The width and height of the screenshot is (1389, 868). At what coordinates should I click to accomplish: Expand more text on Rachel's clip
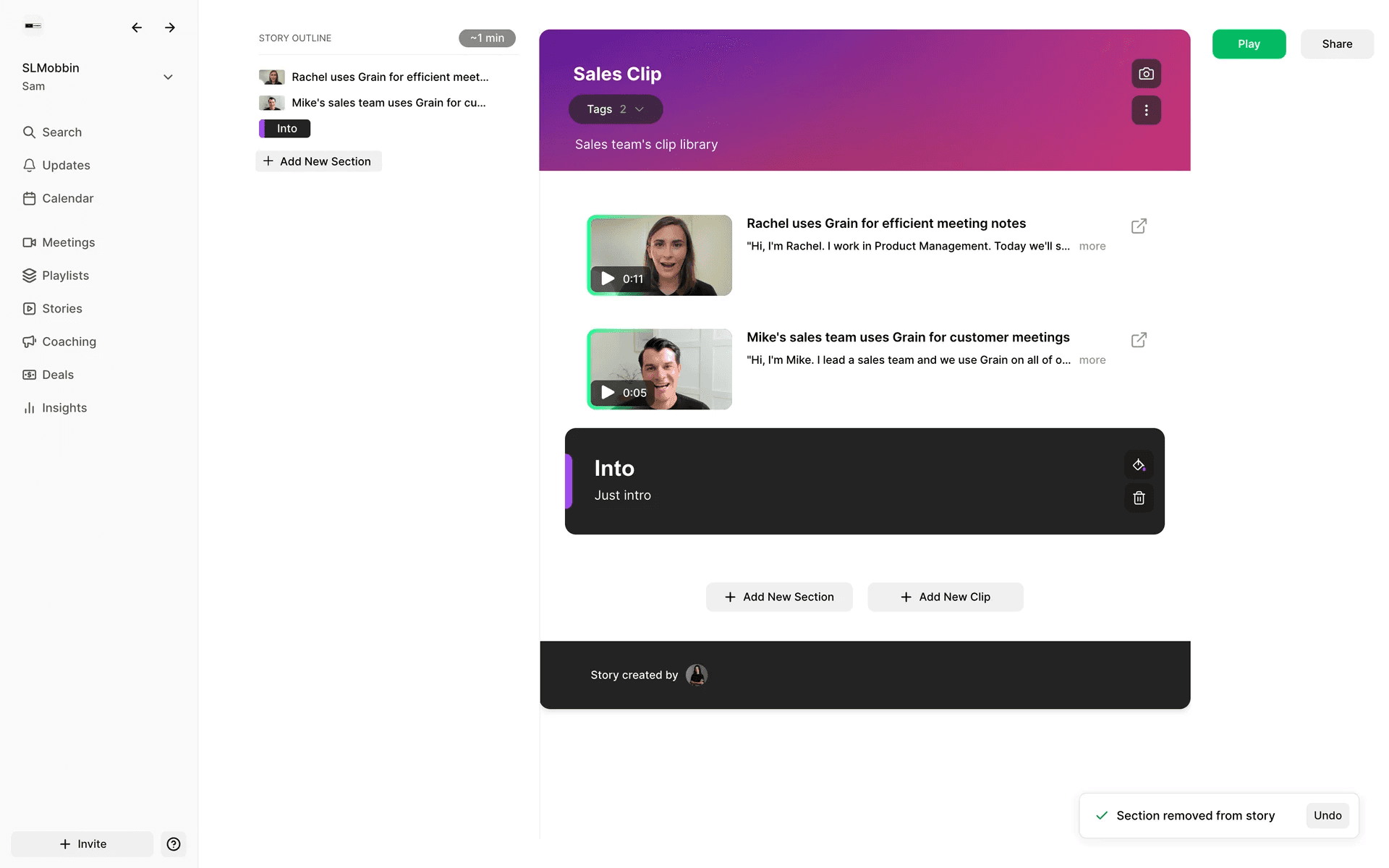tap(1092, 246)
